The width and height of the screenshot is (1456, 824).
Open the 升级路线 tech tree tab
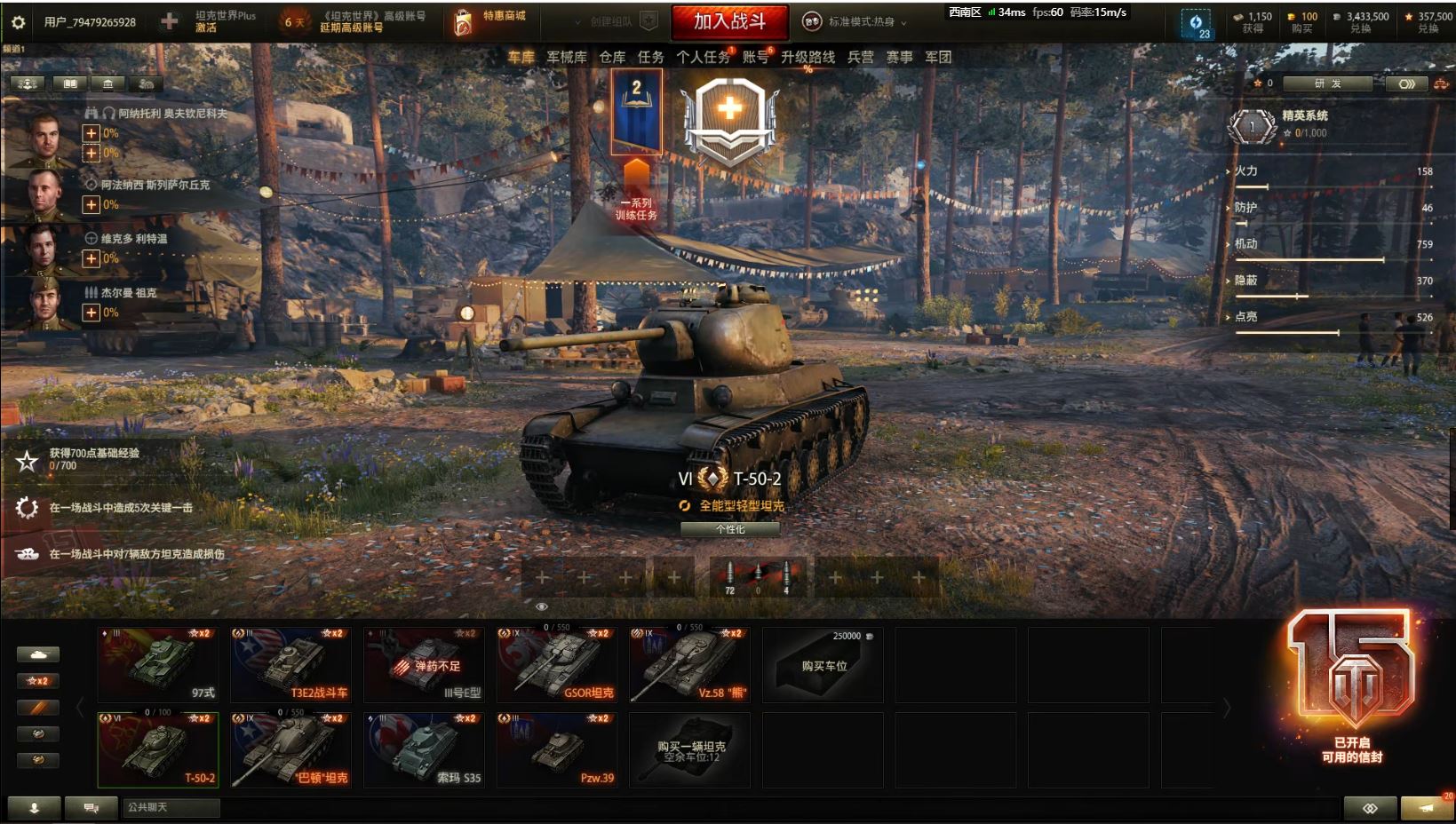pyautogui.click(x=808, y=57)
